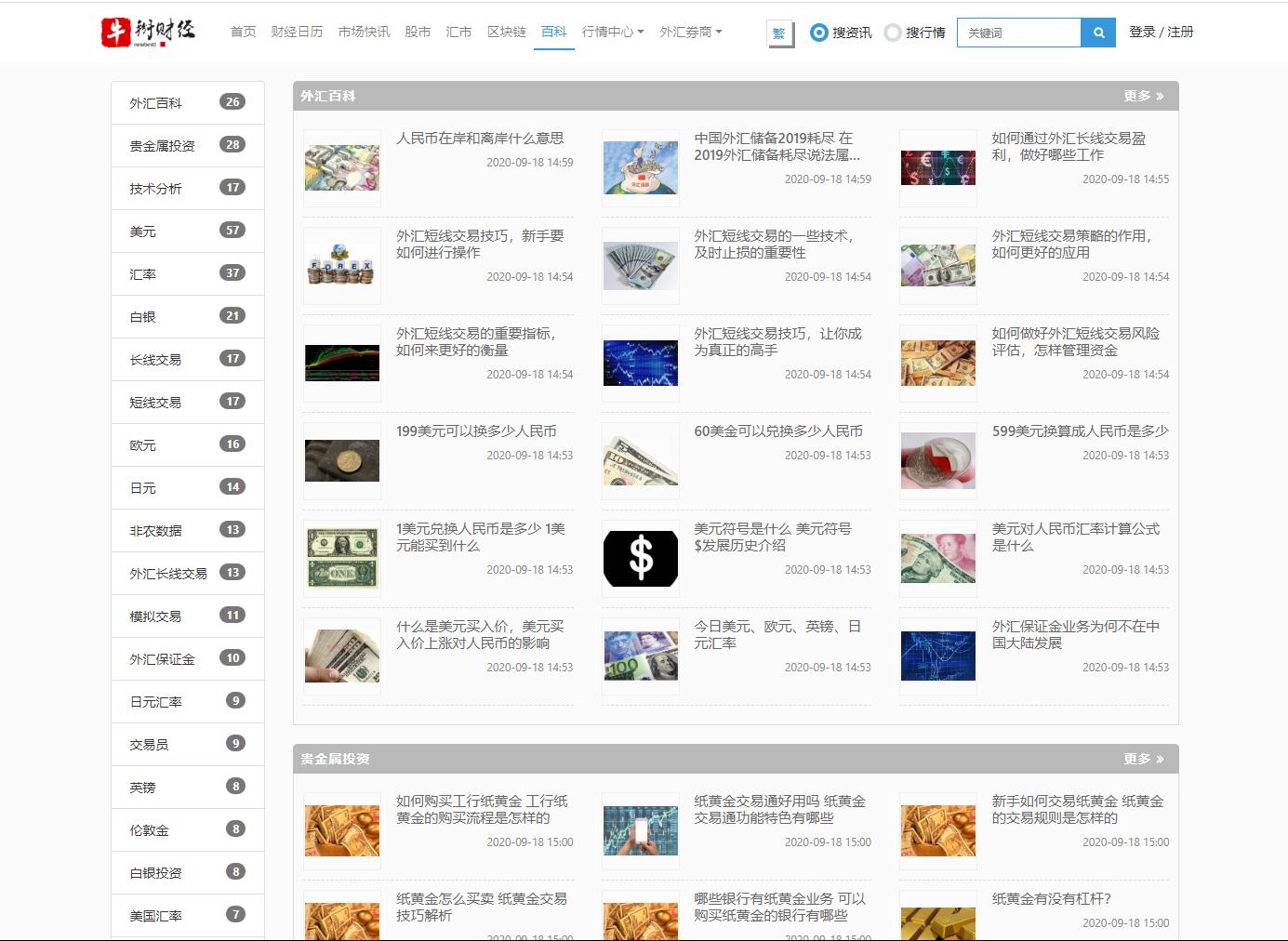The width and height of the screenshot is (1288, 941).
Task: Click the 登录 / 注册 link
Action: click(1160, 31)
